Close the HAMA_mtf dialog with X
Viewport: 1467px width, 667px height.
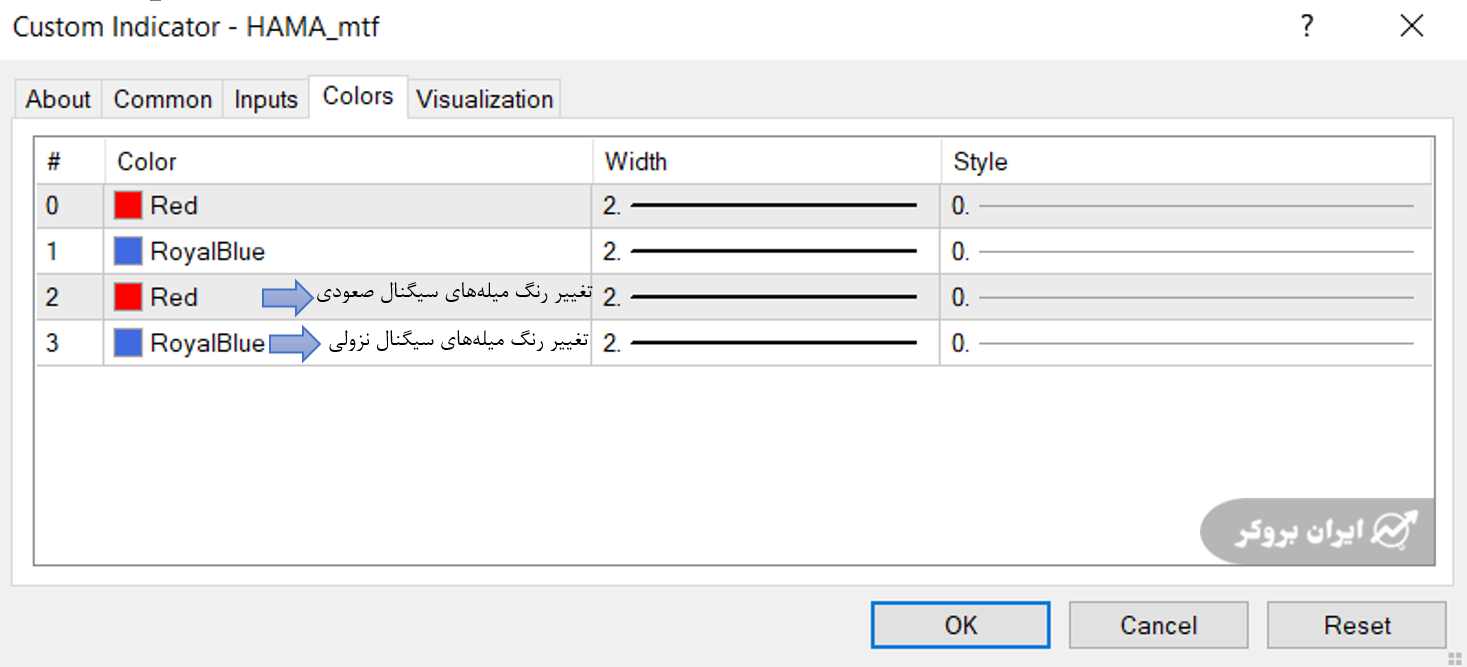[1411, 27]
